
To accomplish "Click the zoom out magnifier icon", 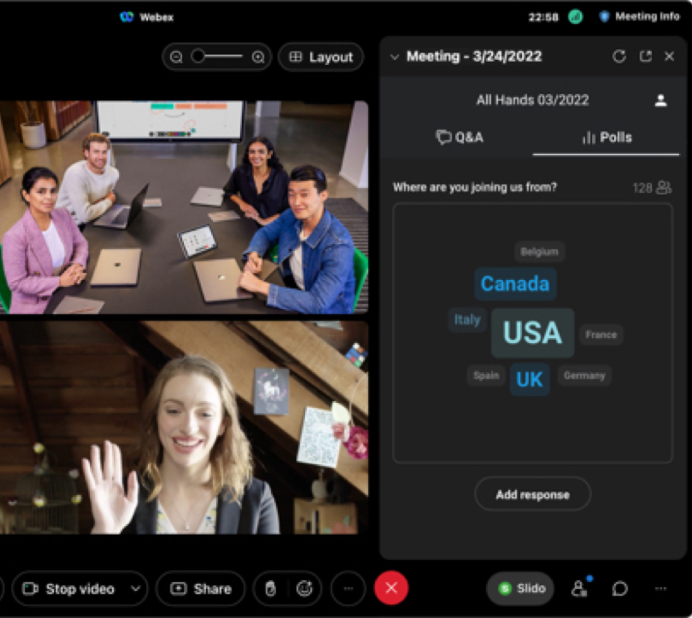I will [177, 57].
